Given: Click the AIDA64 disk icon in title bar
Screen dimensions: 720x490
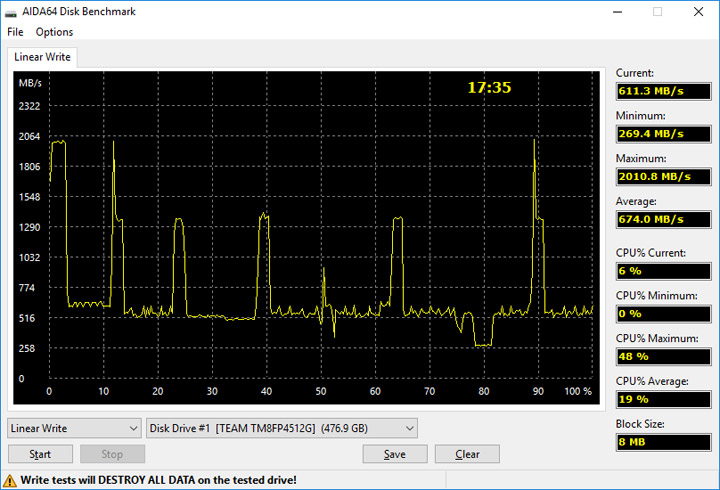Looking at the screenshot, I should click(11, 12).
